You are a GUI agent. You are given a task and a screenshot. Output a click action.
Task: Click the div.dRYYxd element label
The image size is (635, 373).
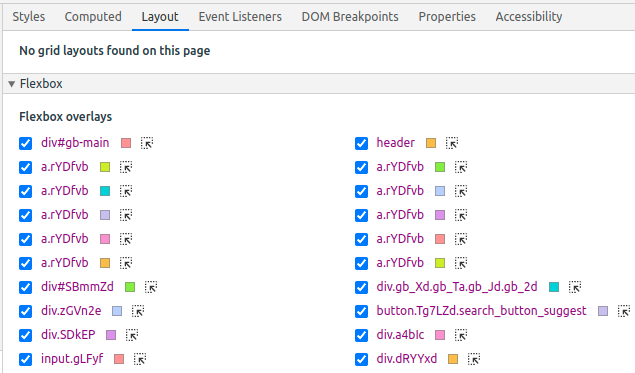click(407, 359)
